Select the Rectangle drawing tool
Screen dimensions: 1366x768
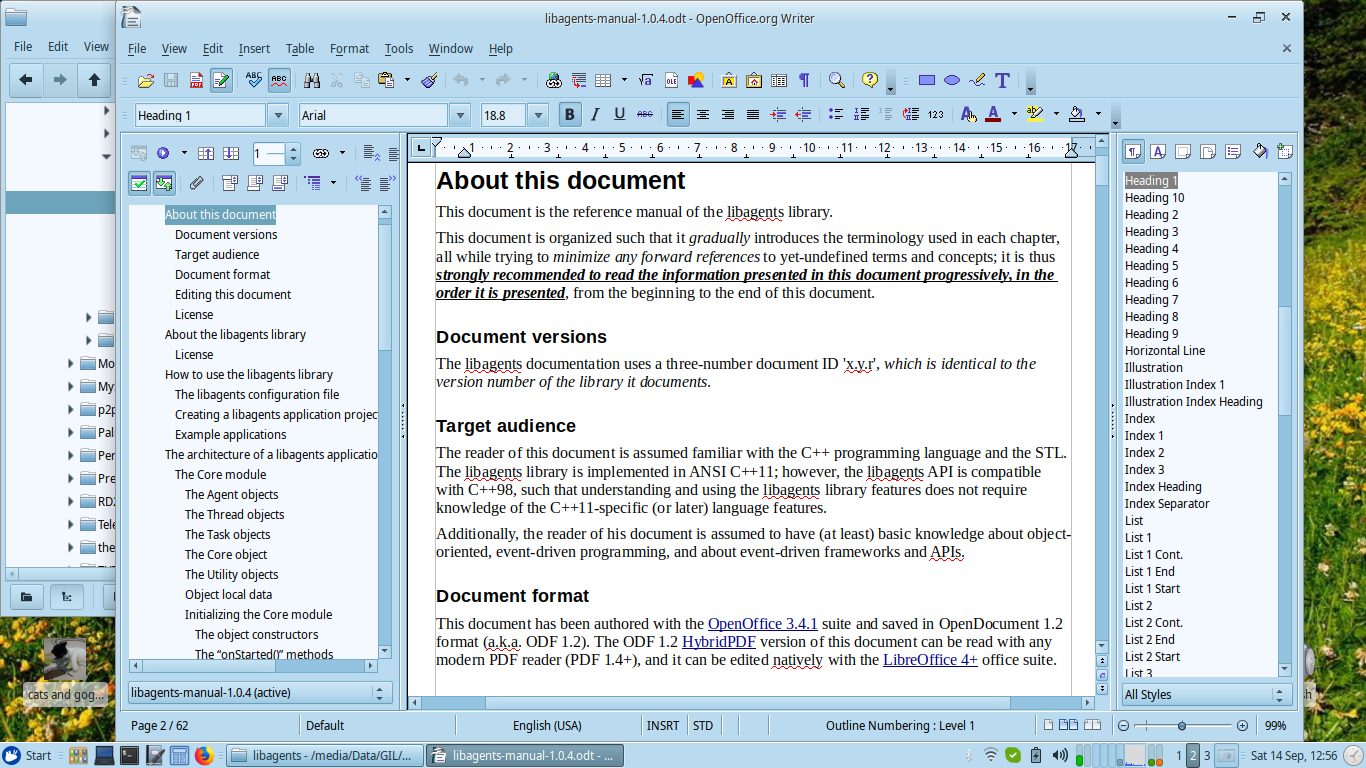click(927, 81)
